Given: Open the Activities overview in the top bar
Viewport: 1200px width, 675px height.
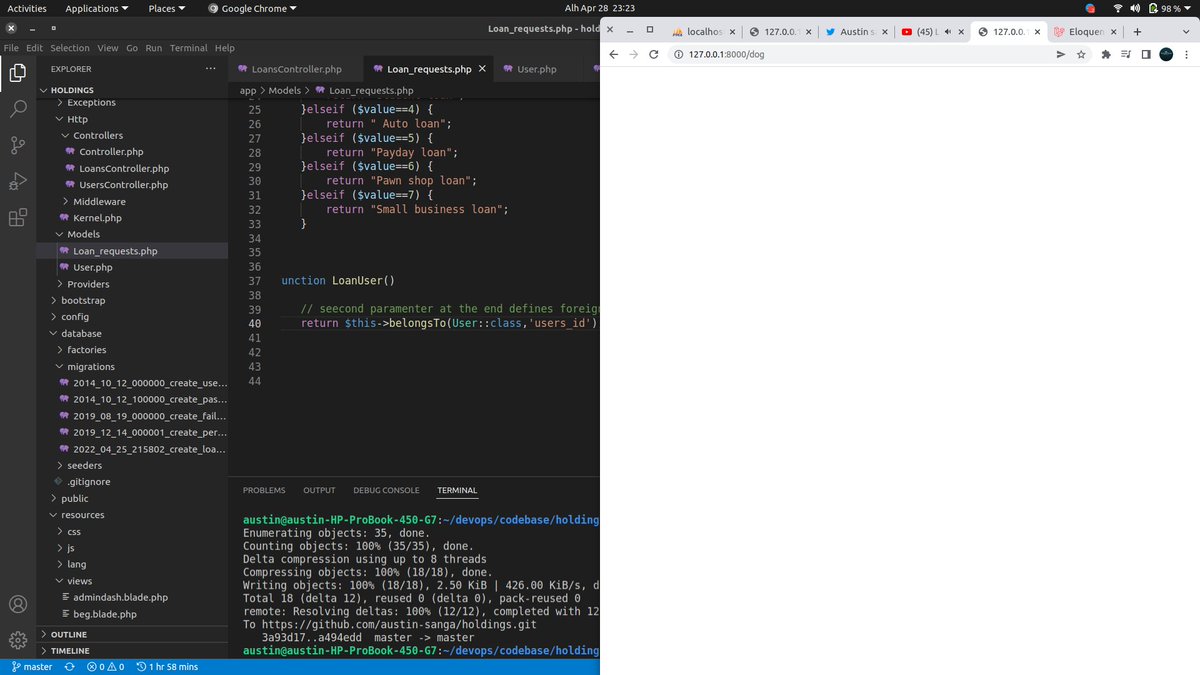Looking at the screenshot, I should 27,8.
